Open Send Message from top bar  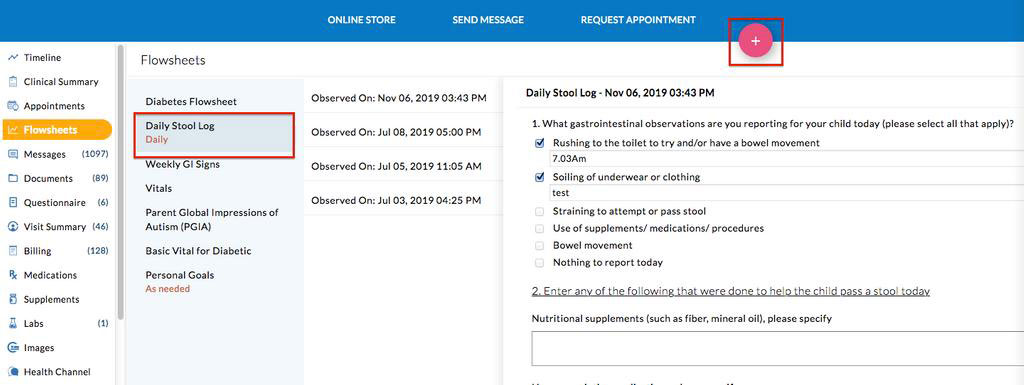(488, 20)
